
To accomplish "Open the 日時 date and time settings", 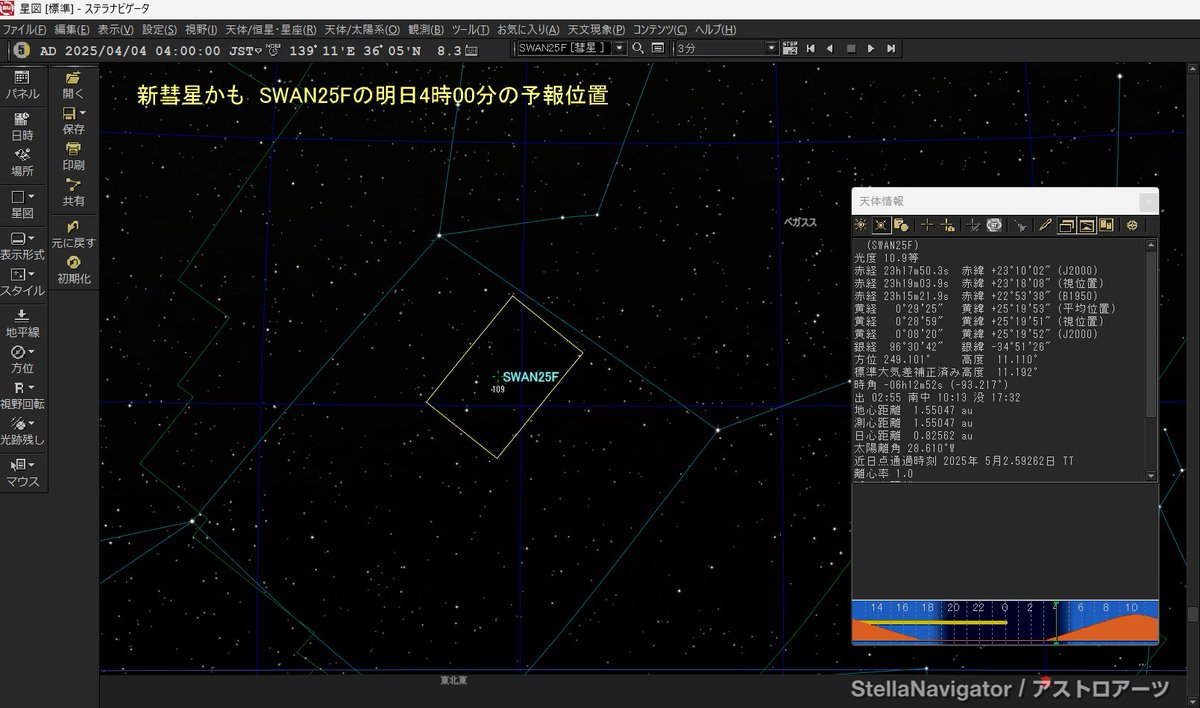I will (x=22, y=124).
